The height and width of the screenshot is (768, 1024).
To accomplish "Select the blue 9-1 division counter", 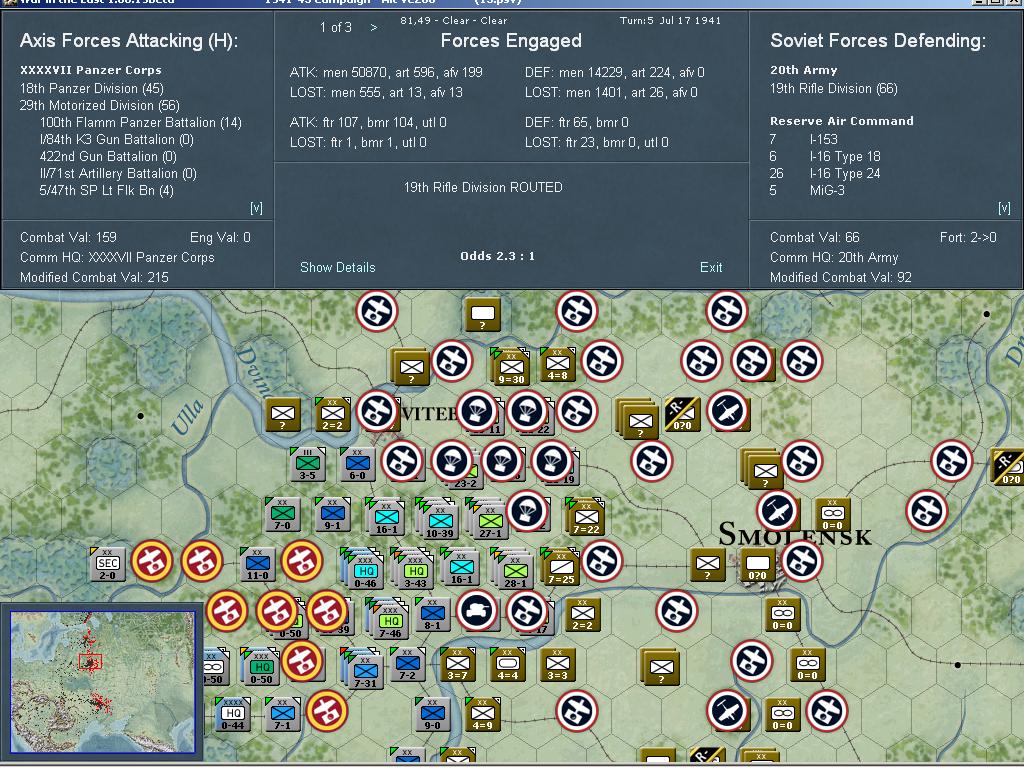I will [332, 514].
